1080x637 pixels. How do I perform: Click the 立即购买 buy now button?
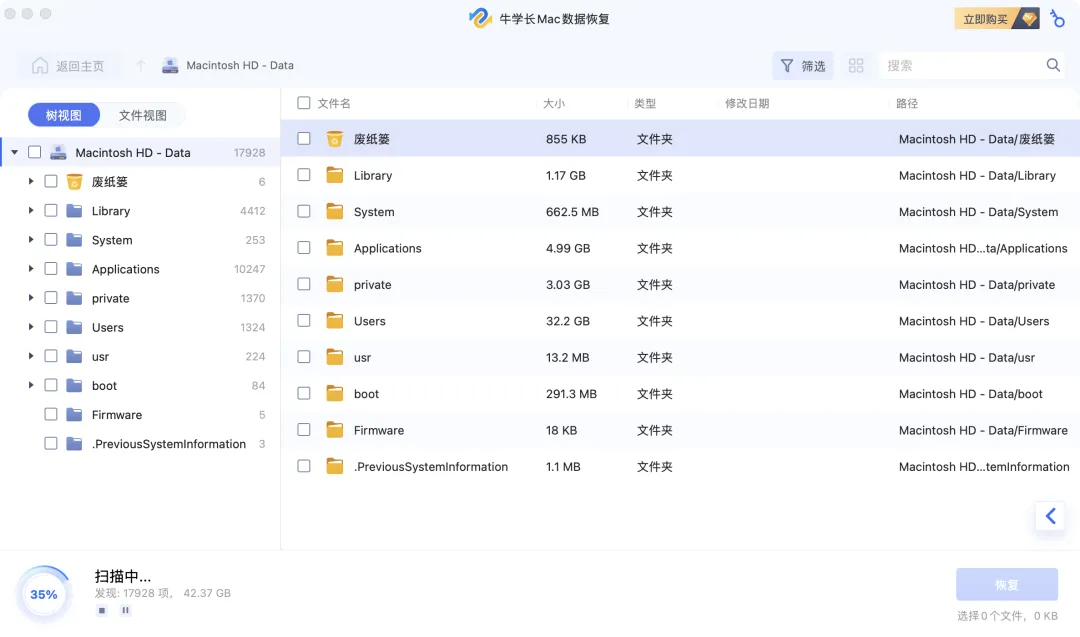tap(997, 19)
